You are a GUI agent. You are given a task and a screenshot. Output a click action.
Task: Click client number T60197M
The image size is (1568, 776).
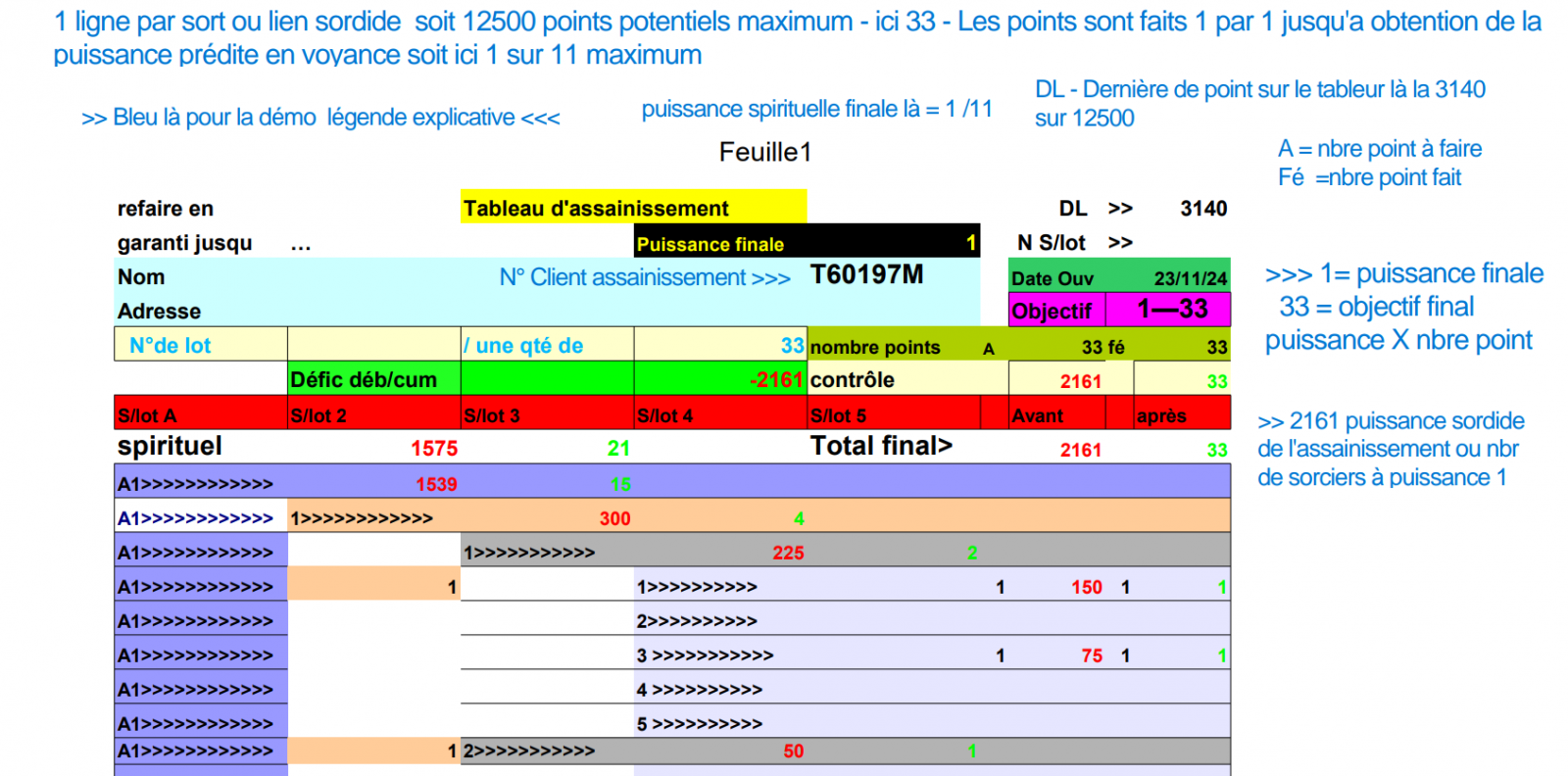866,275
